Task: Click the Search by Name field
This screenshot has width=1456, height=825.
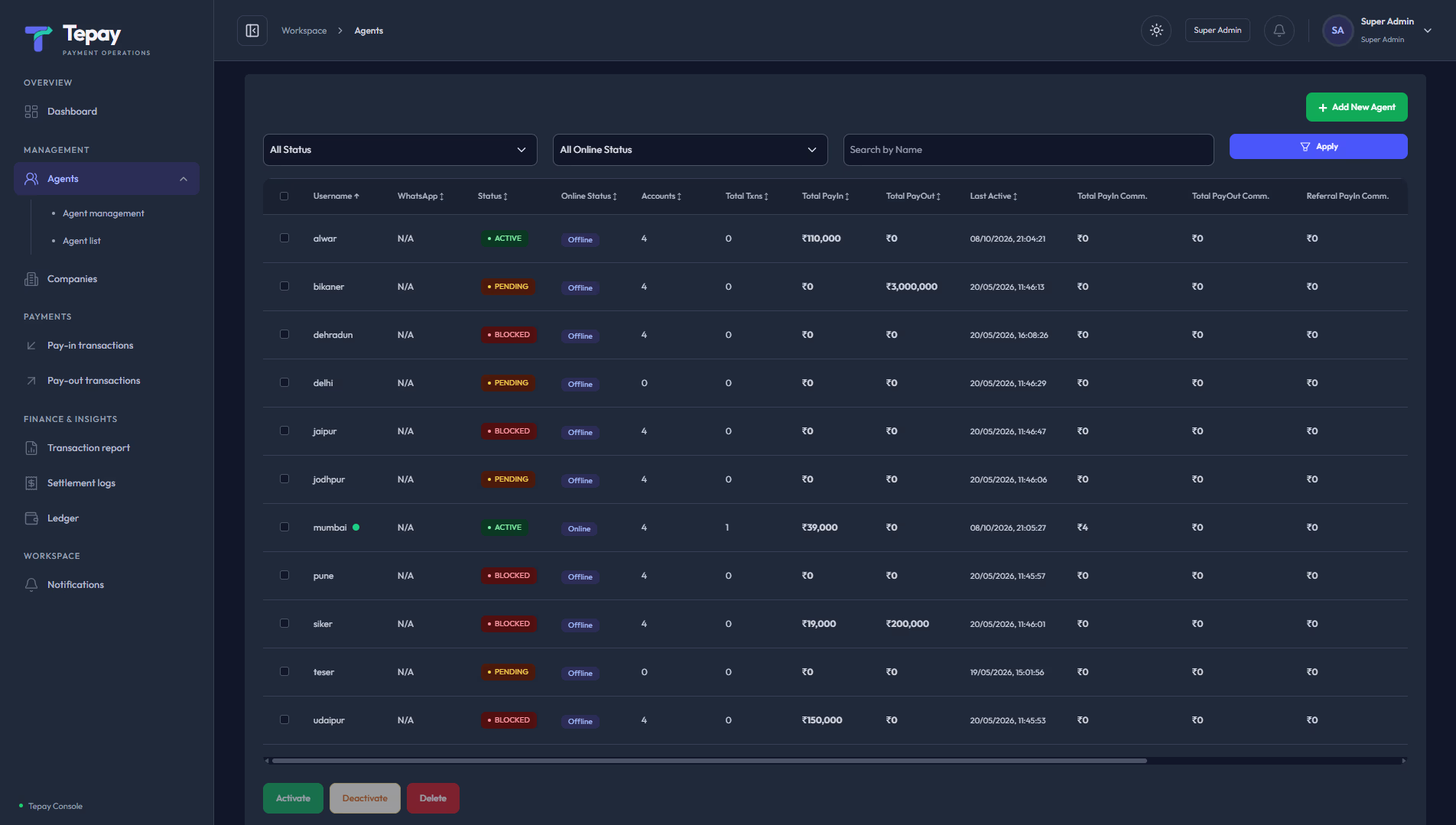Action: pyautogui.click(x=1028, y=150)
